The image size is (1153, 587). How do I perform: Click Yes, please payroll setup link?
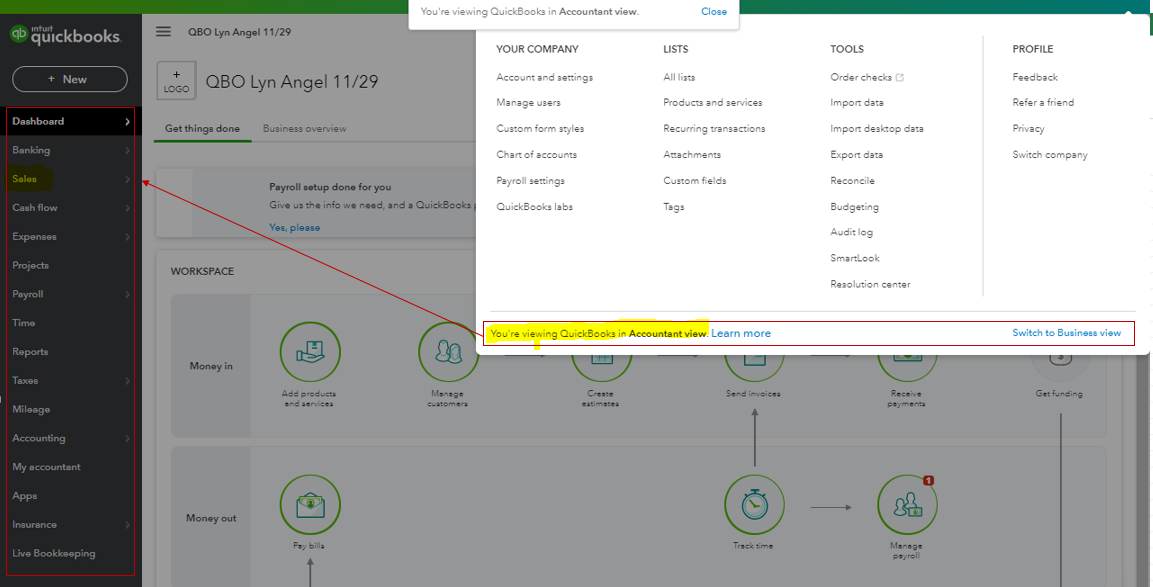(x=294, y=227)
